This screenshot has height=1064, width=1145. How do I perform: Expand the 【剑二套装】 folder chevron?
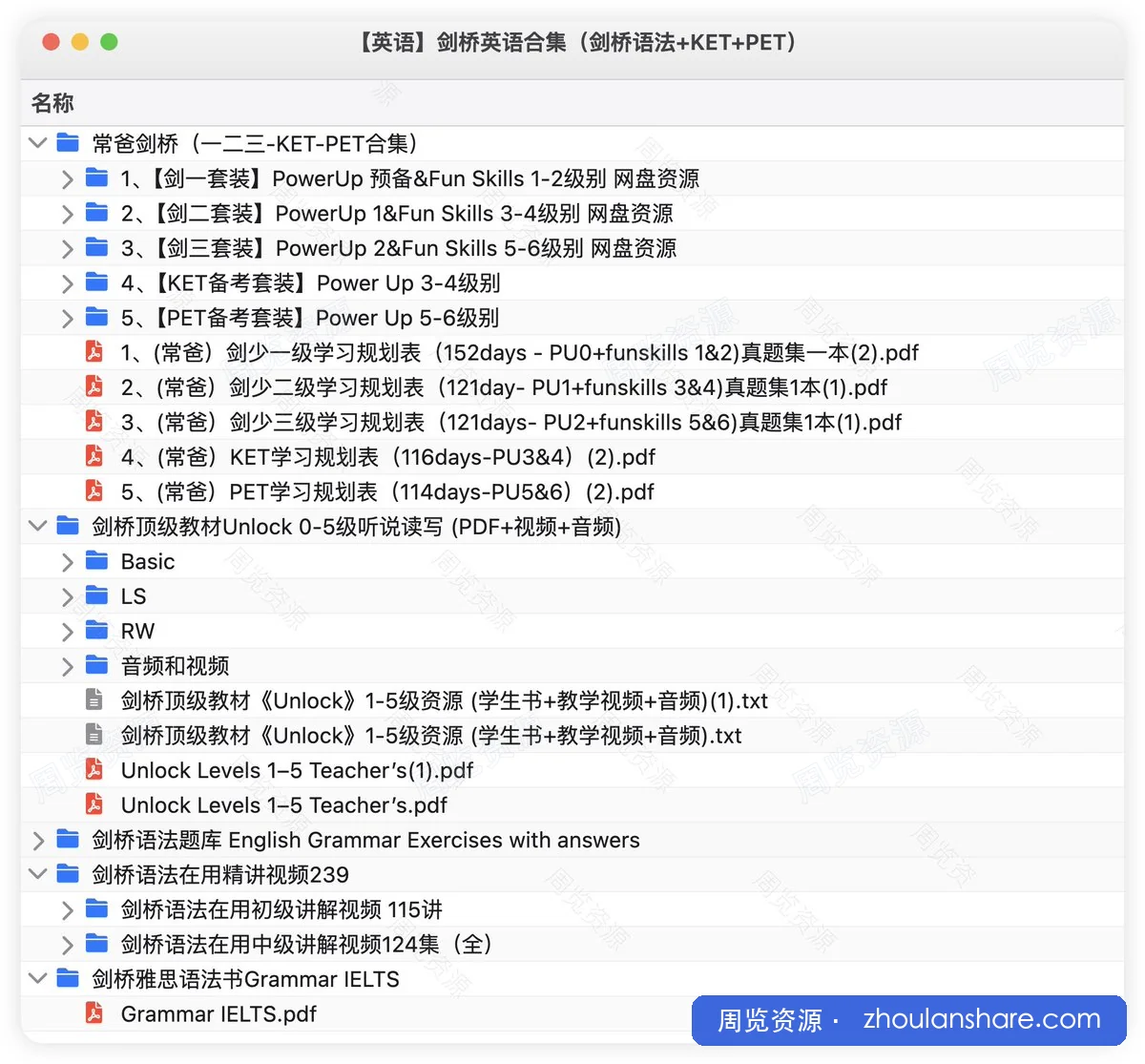coord(67,214)
